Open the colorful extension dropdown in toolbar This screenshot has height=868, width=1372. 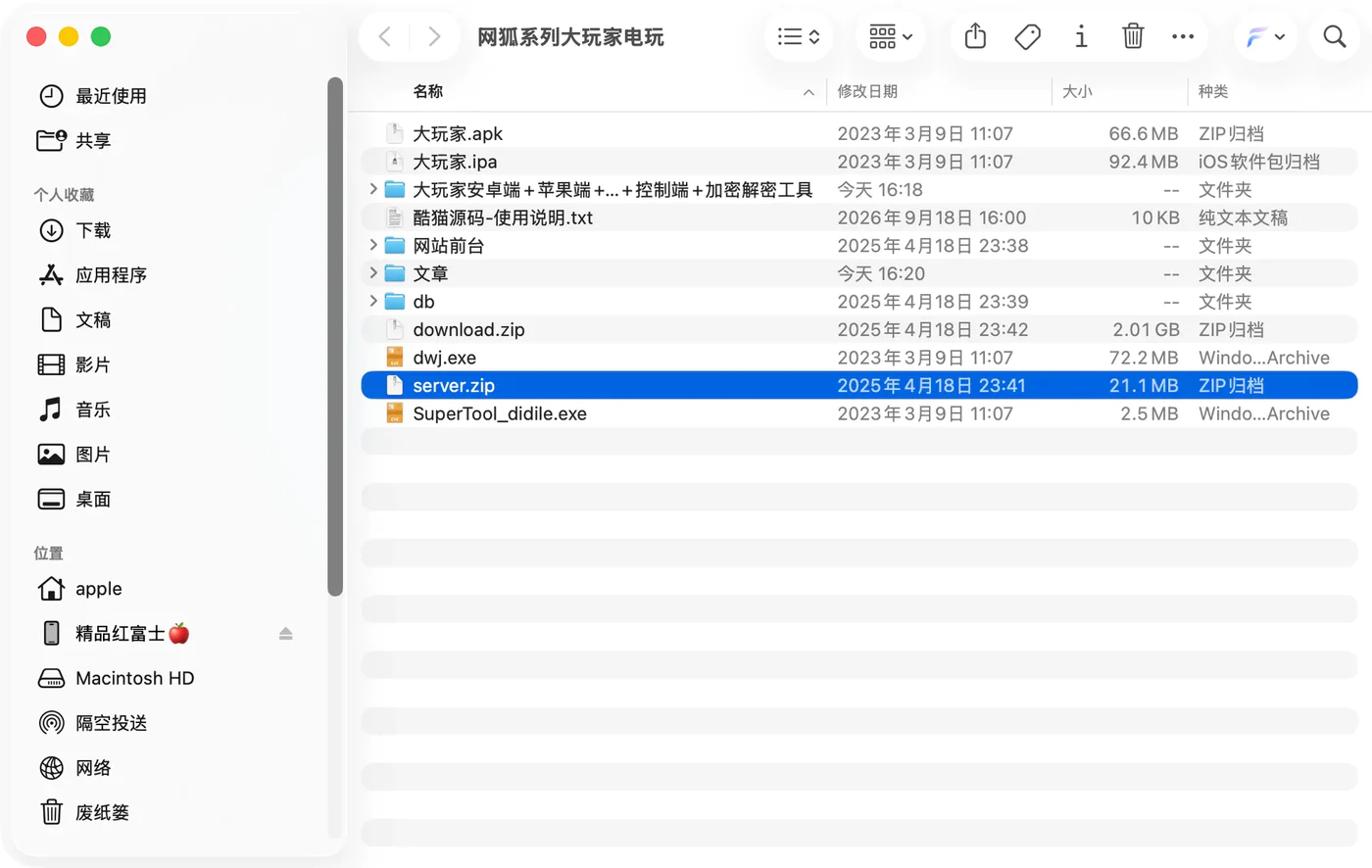coord(1265,37)
